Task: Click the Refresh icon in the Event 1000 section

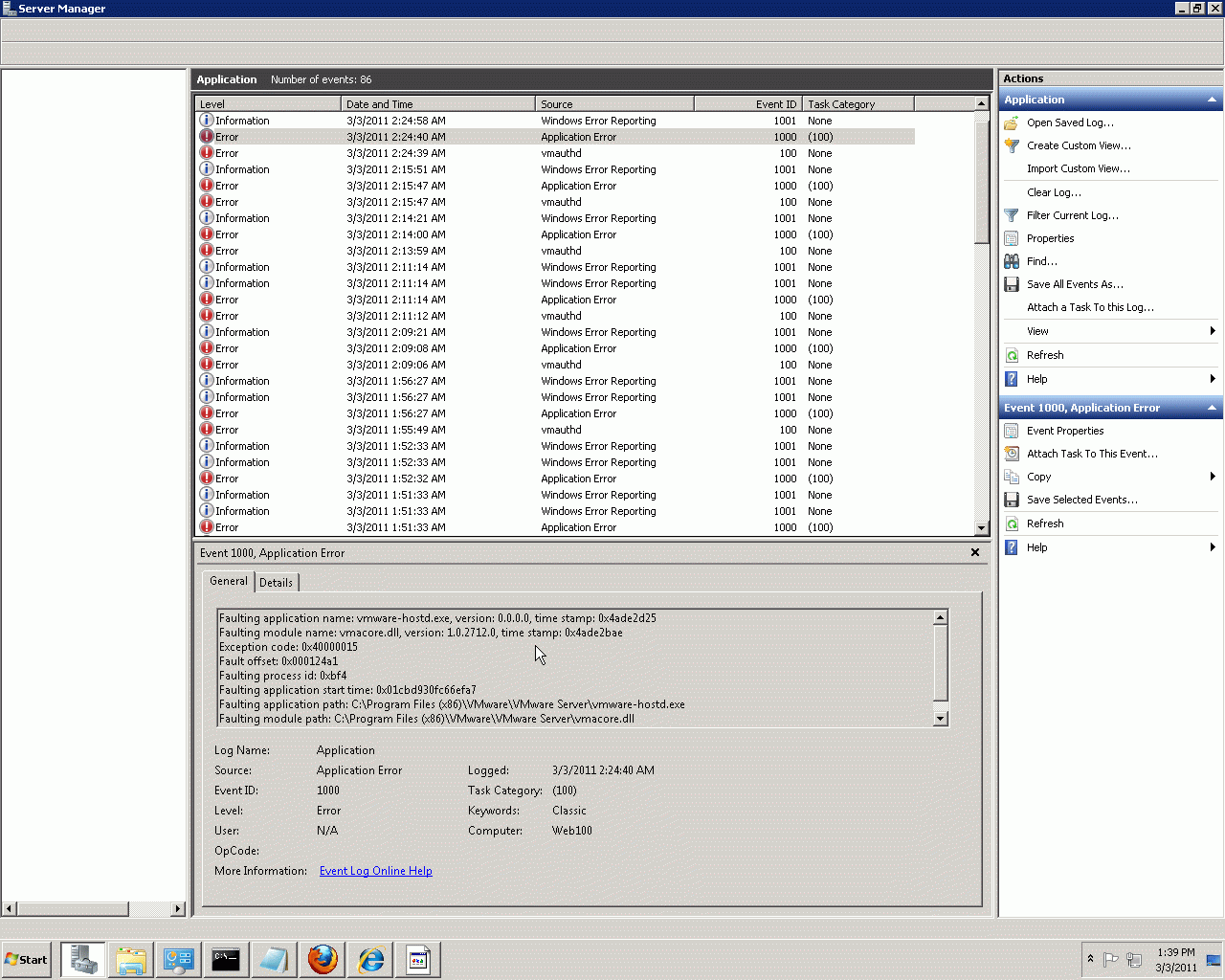Action: pos(1011,523)
